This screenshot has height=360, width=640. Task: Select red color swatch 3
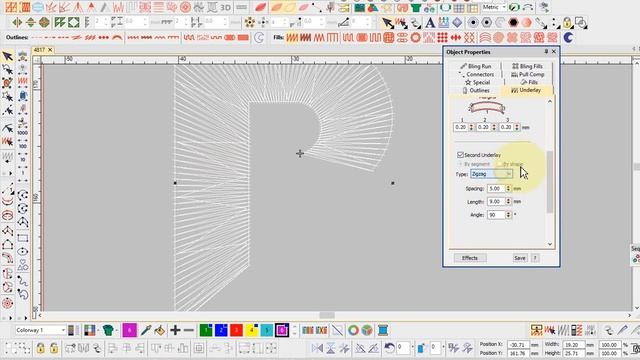[236, 330]
